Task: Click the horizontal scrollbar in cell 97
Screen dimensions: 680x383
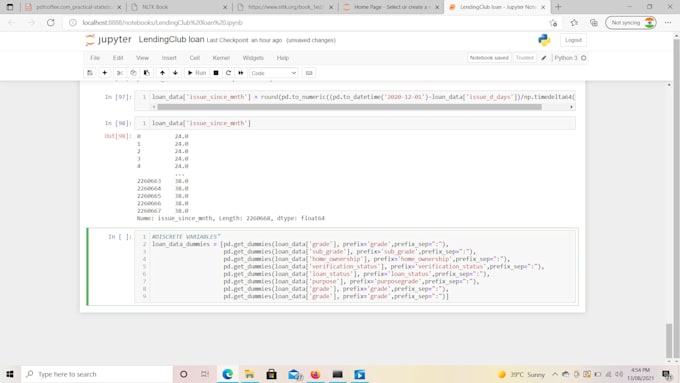Action: point(349,107)
